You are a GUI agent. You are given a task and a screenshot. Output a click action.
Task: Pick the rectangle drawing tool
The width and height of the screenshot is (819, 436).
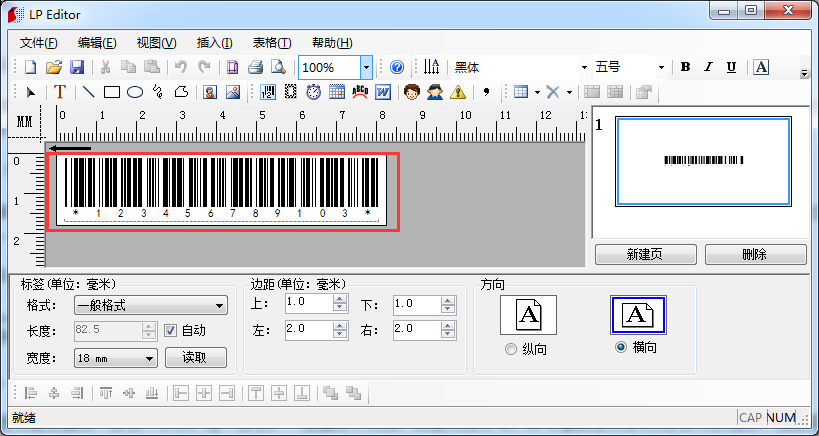(x=112, y=92)
